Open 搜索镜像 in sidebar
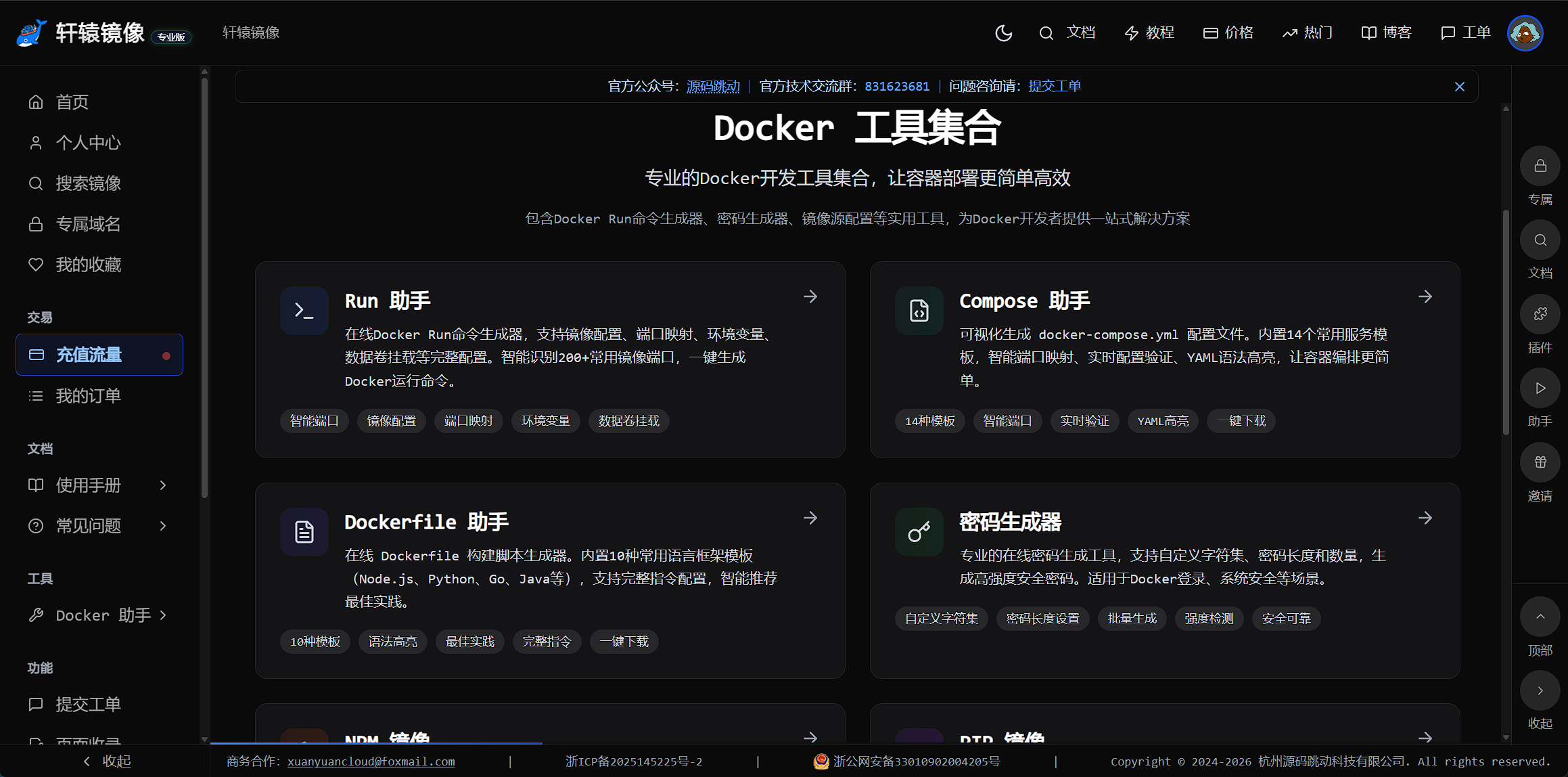The width and height of the screenshot is (1568, 777). [x=99, y=183]
